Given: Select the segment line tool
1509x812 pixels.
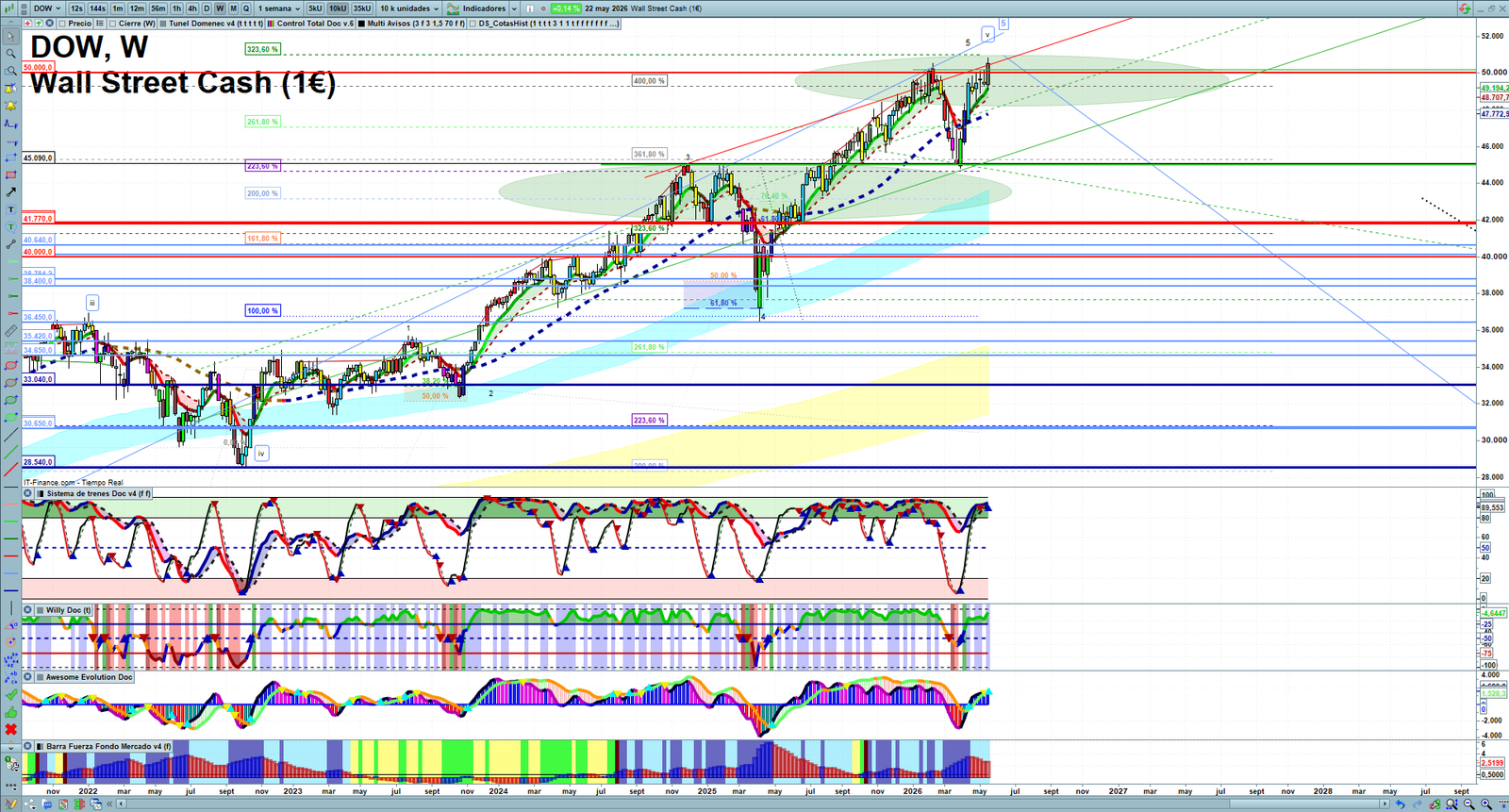Looking at the screenshot, I should 11,244.
